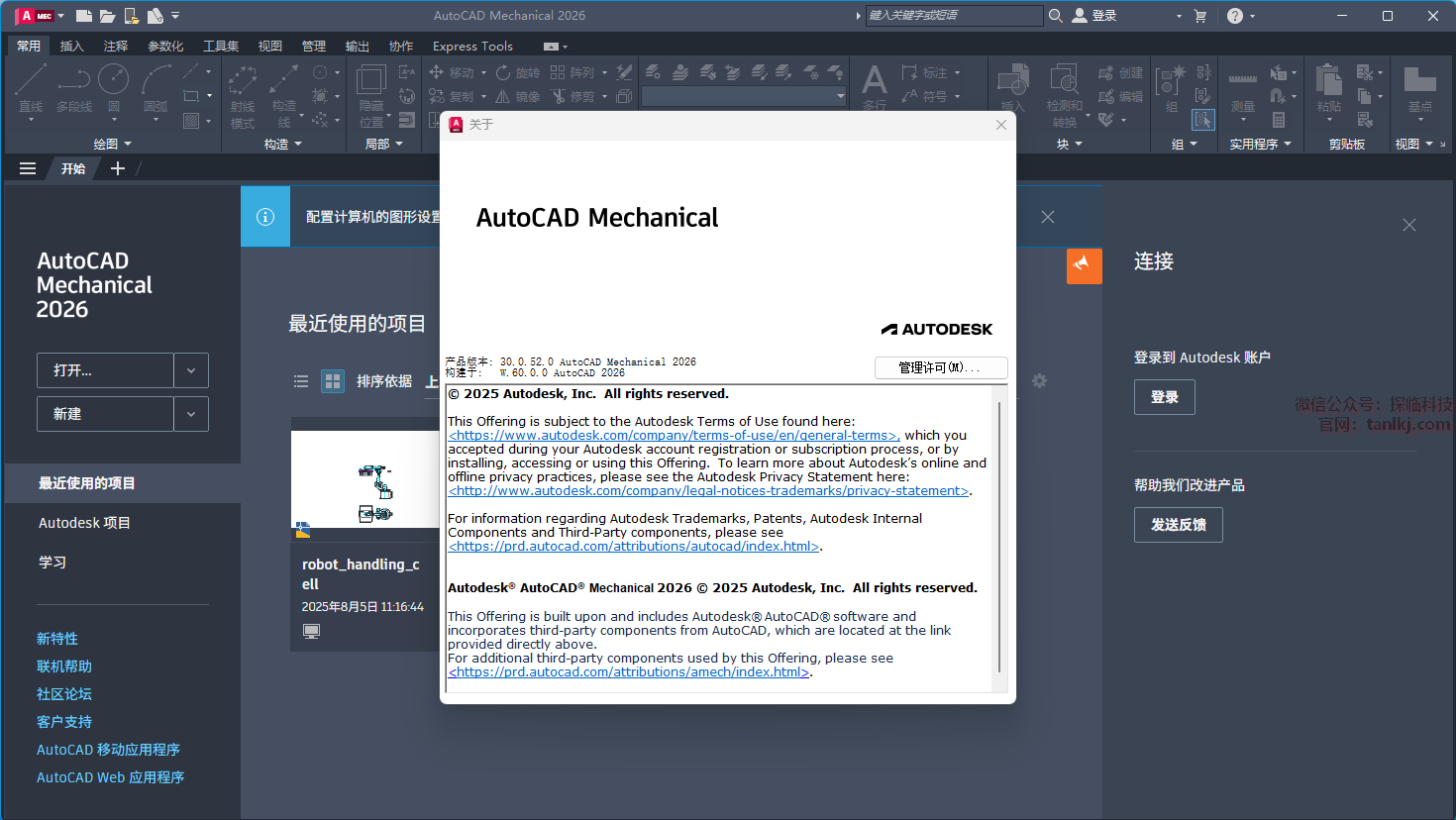Click the 管理许可(M)... button
The image size is (1456, 820).
[x=940, y=367]
